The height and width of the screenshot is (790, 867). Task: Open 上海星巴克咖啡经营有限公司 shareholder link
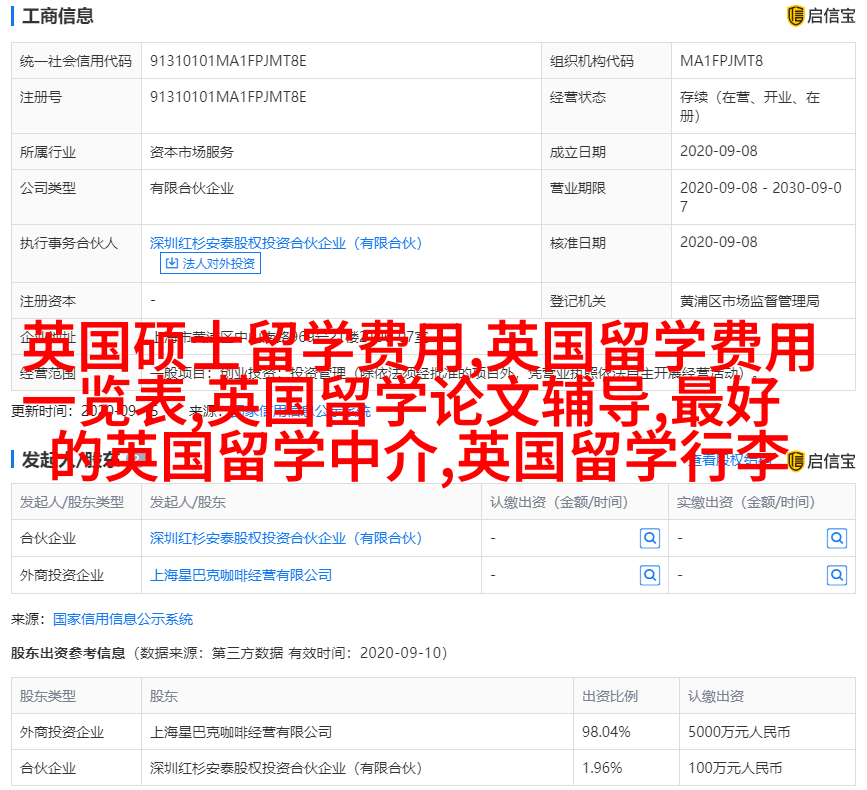pyautogui.click(x=241, y=575)
